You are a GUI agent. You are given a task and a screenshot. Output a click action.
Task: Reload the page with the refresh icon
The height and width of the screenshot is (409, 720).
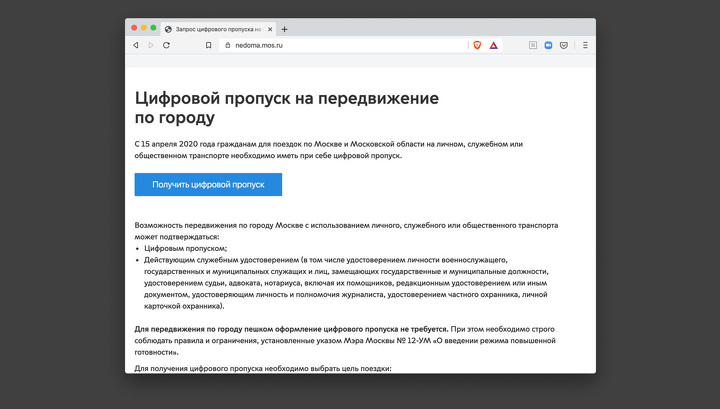[166, 45]
